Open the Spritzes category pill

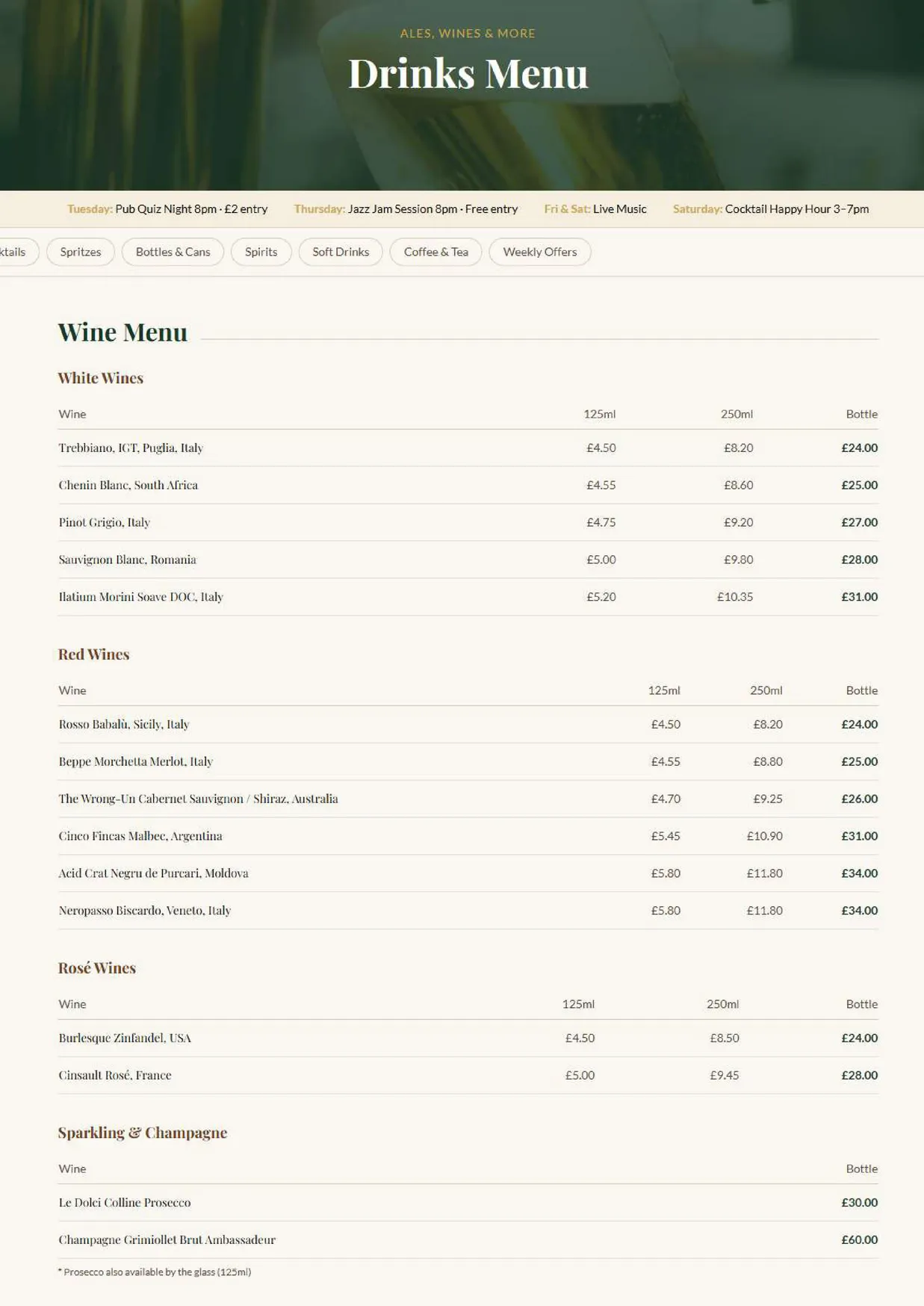(81, 252)
